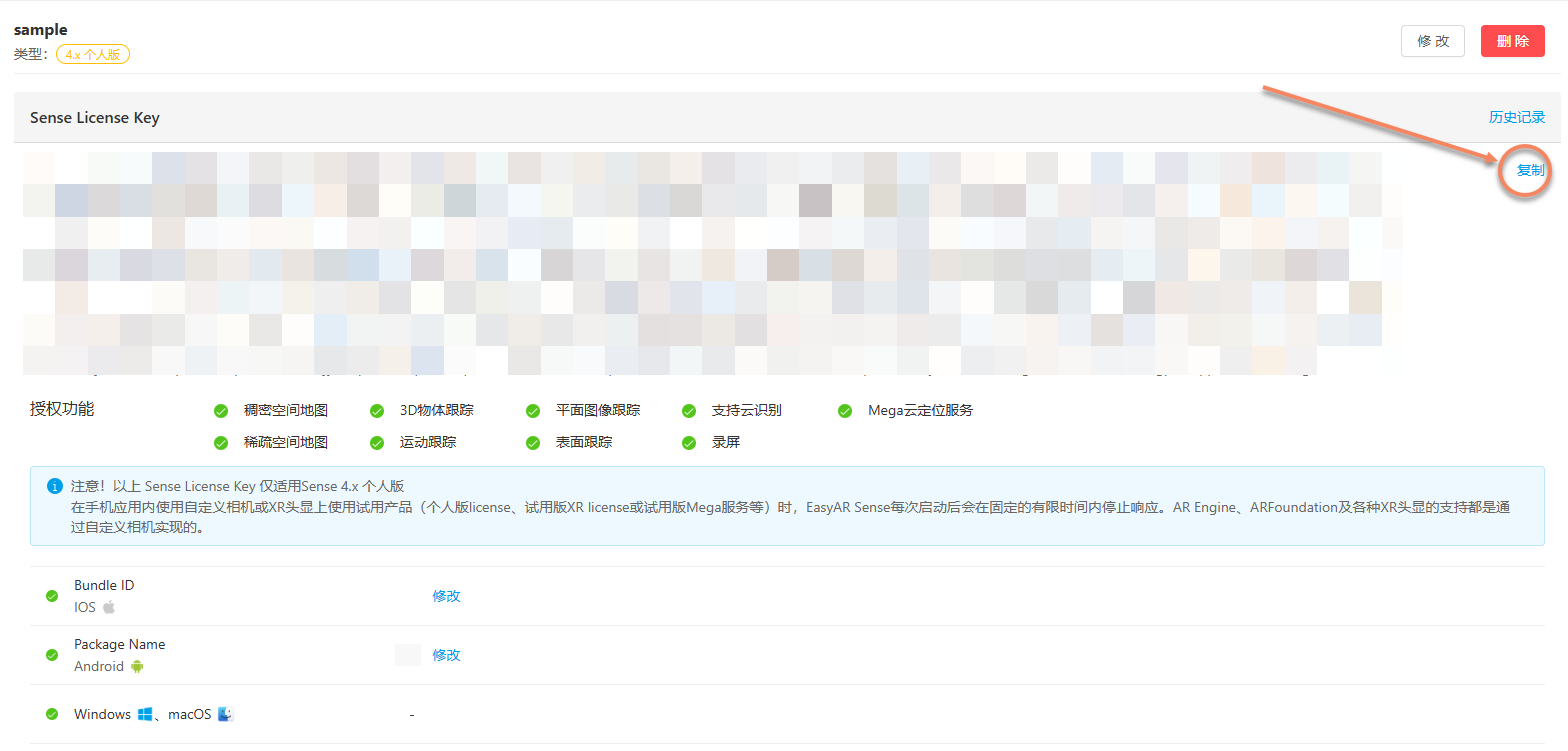Click 修改 link for Bundle ID

point(446,596)
